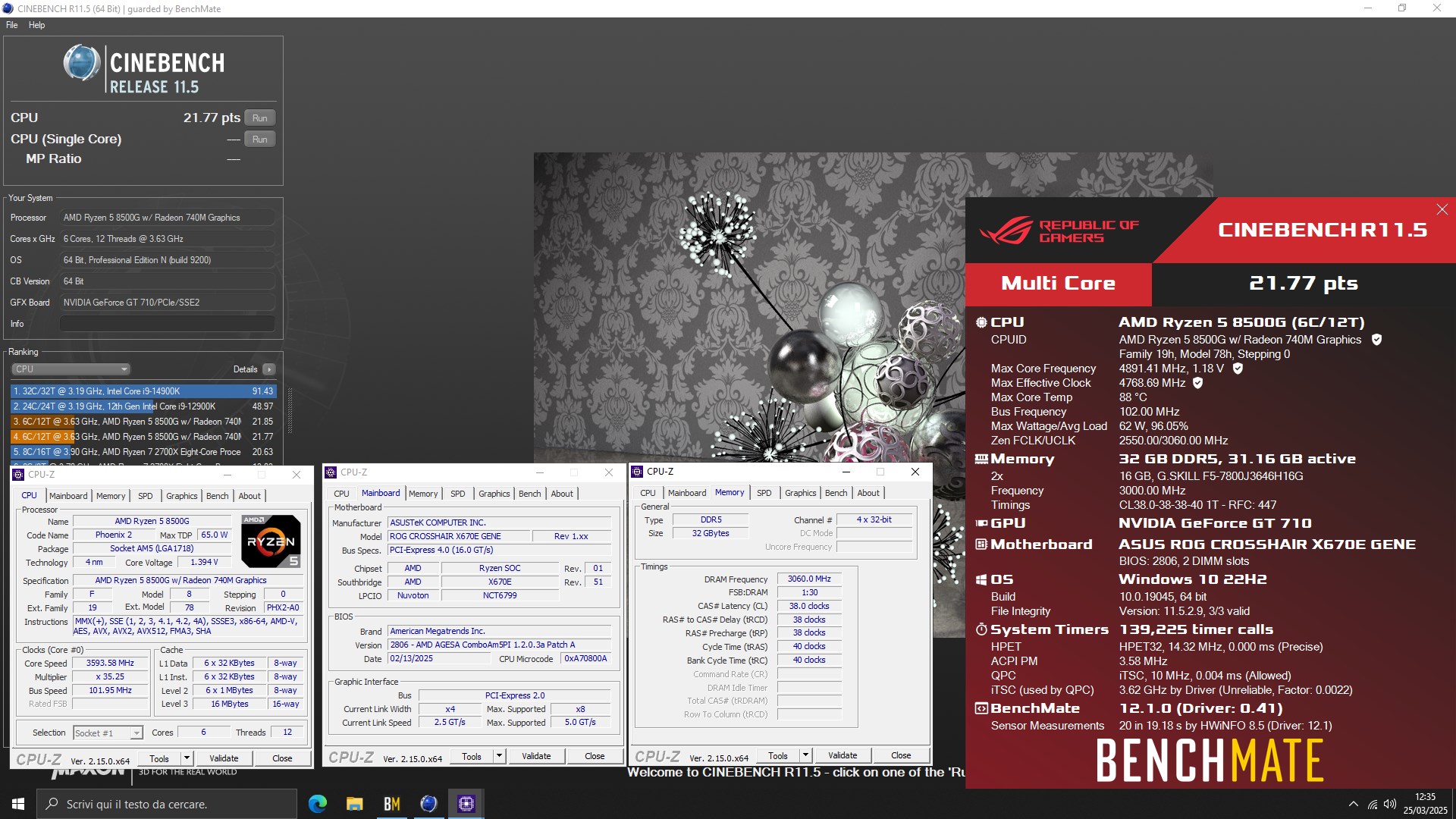Select ranking entry Core i9-12900K
This screenshot has height=819, width=1456.
pos(143,406)
